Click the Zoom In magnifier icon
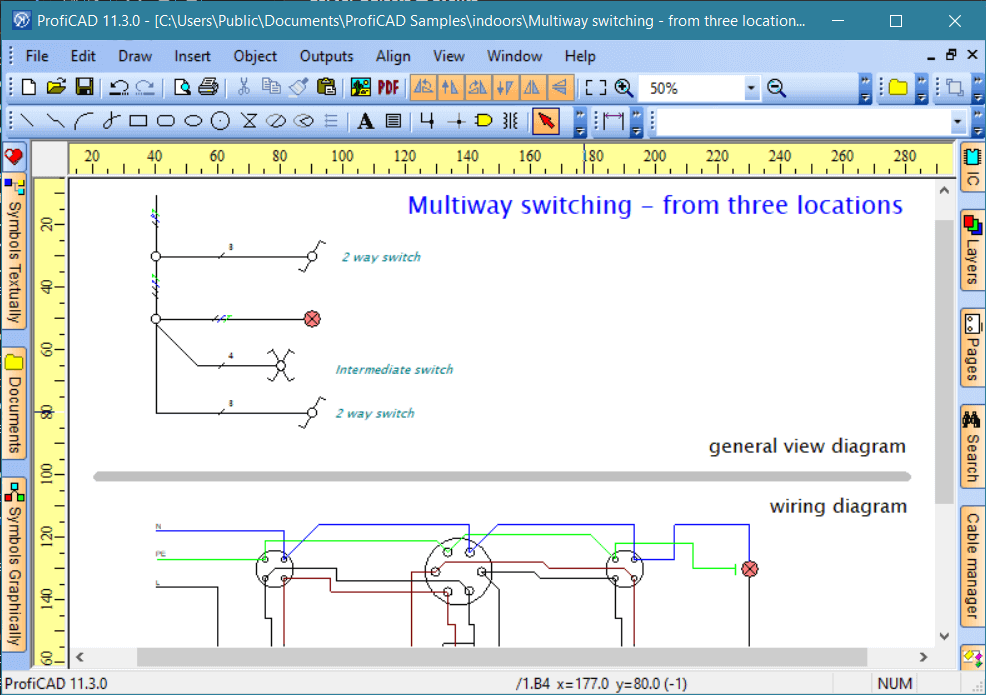986x695 pixels. (624, 88)
